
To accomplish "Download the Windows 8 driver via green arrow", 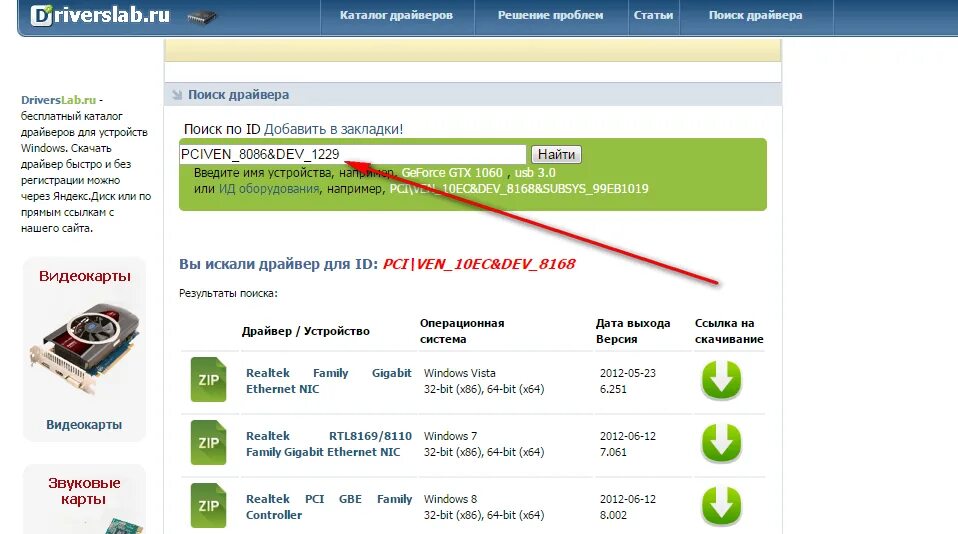I will [721, 506].
